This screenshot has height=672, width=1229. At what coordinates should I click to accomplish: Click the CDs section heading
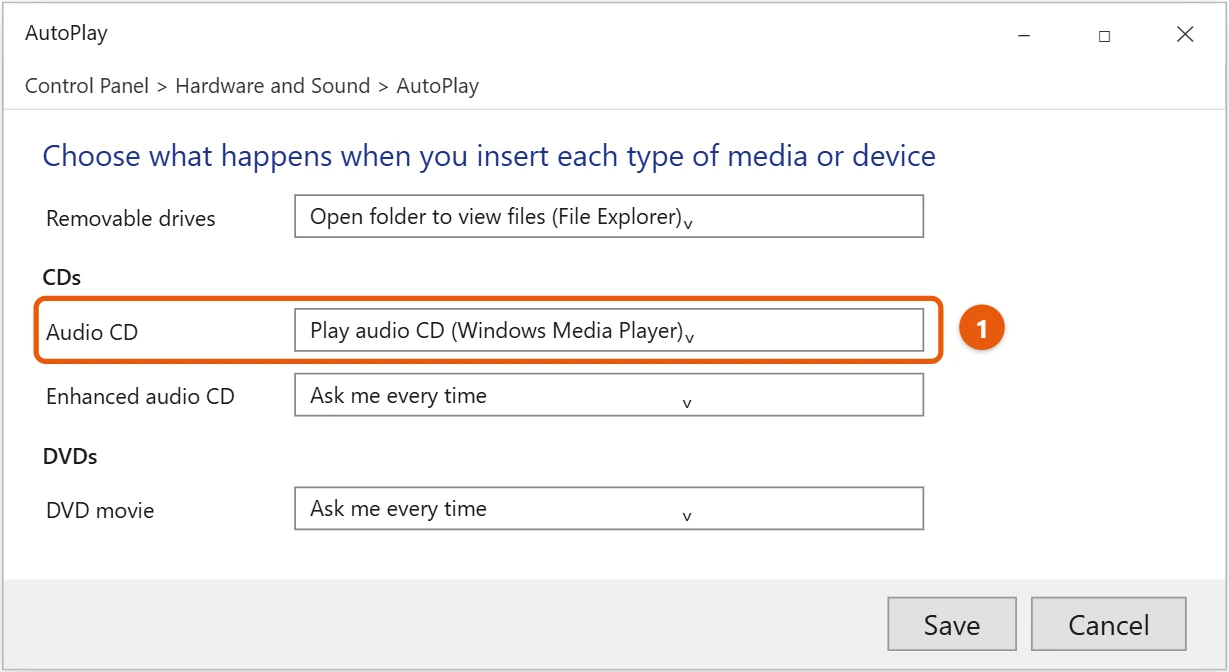(62, 276)
